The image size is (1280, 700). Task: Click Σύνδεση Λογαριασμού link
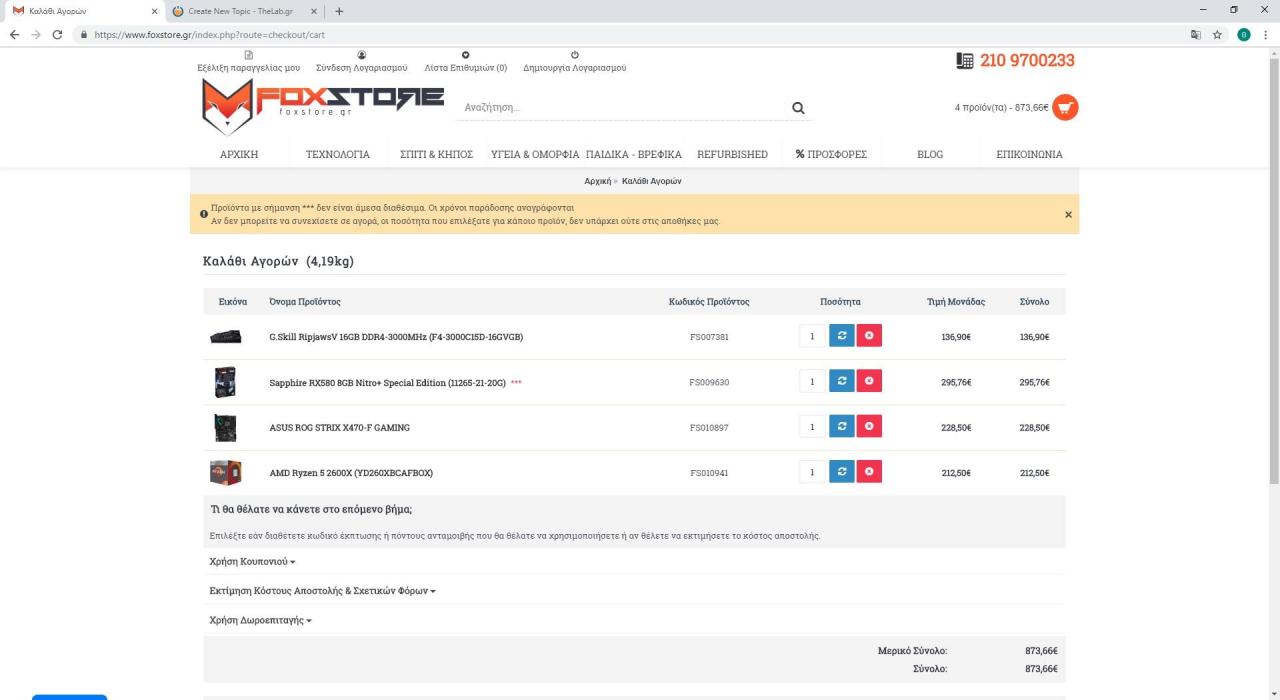pos(361,62)
